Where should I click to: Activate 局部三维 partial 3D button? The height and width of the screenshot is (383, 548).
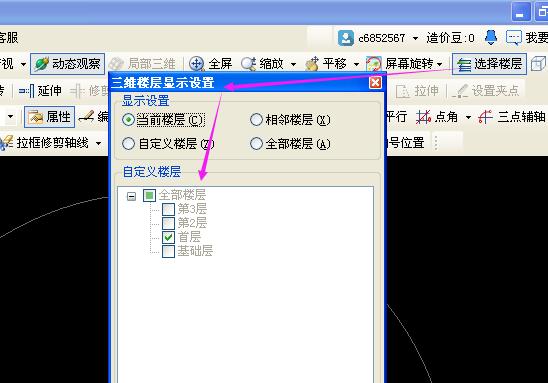point(142,64)
